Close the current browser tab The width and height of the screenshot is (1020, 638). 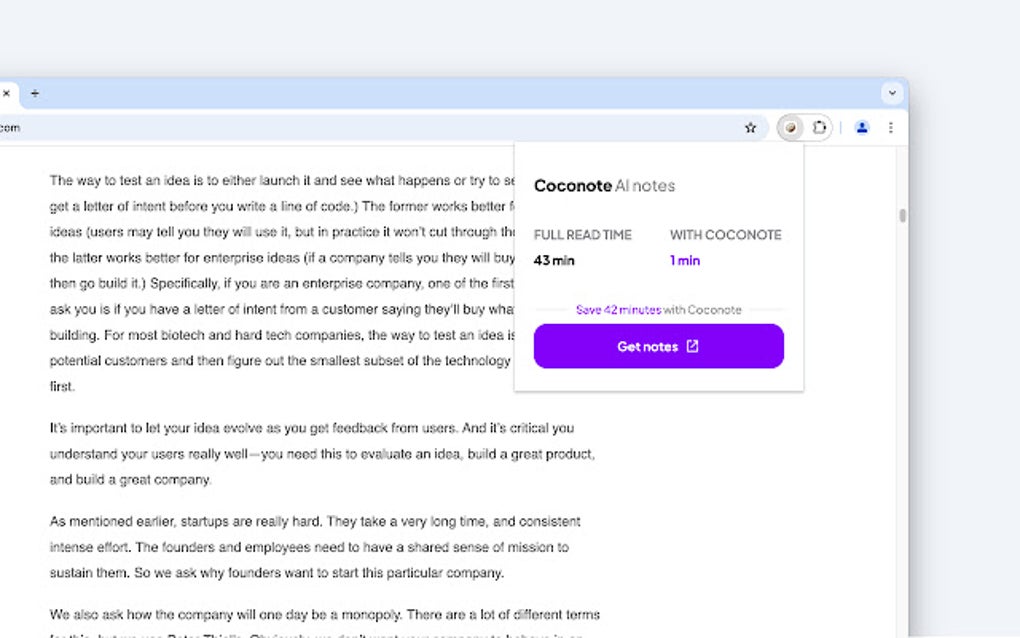[x=7, y=93]
